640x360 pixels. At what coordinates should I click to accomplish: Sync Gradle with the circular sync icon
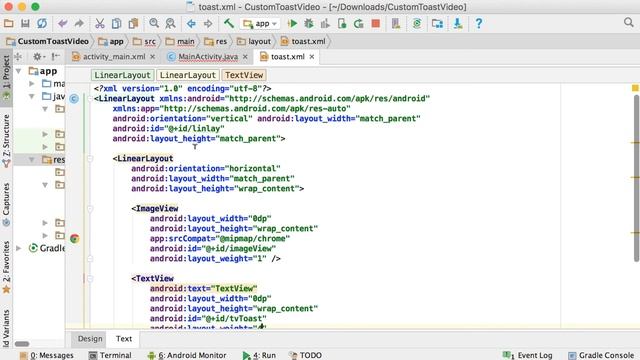point(417,24)
